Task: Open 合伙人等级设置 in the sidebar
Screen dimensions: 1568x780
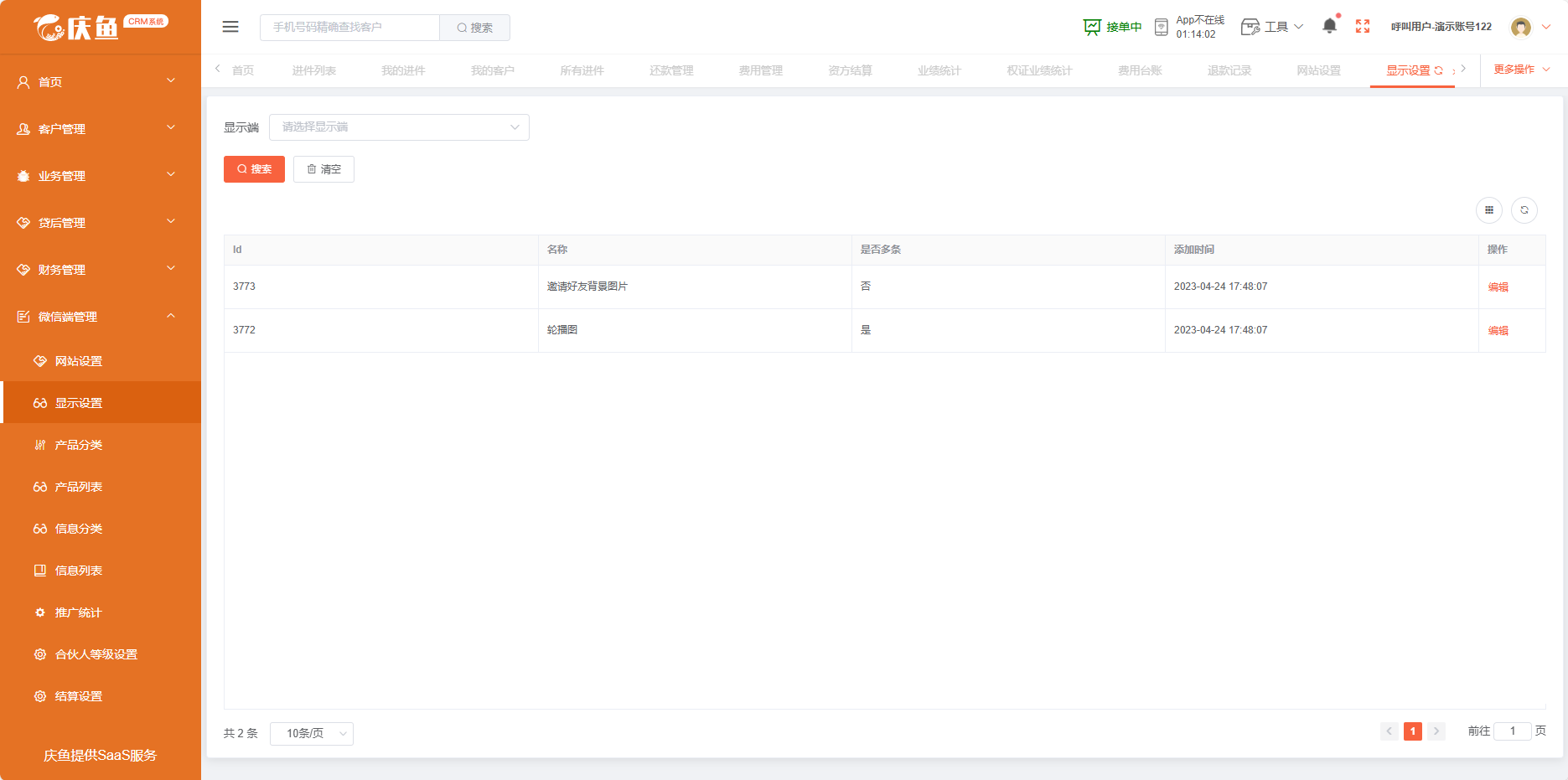Action: [x=101, y=654]
